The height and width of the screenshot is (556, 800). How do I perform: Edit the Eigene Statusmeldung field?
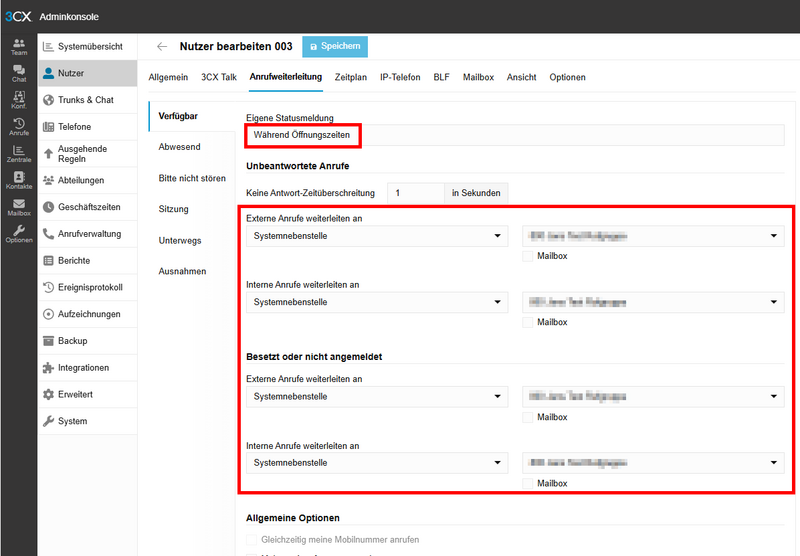(515, 135)
